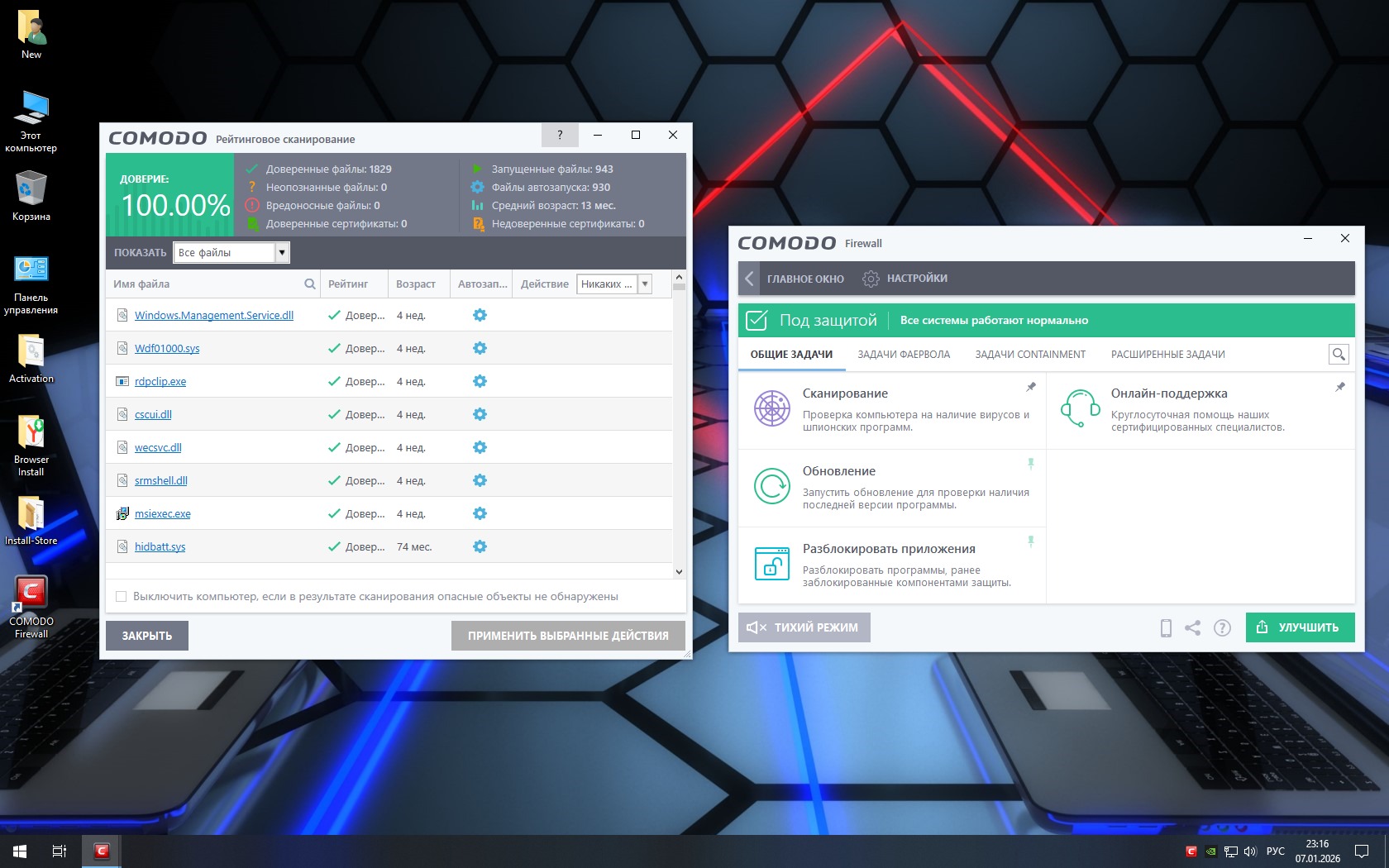This screenshot has height=868, width=1389.
Task: Click the gear icon in rdpclip.exe row
Action: tap(480, 381)
